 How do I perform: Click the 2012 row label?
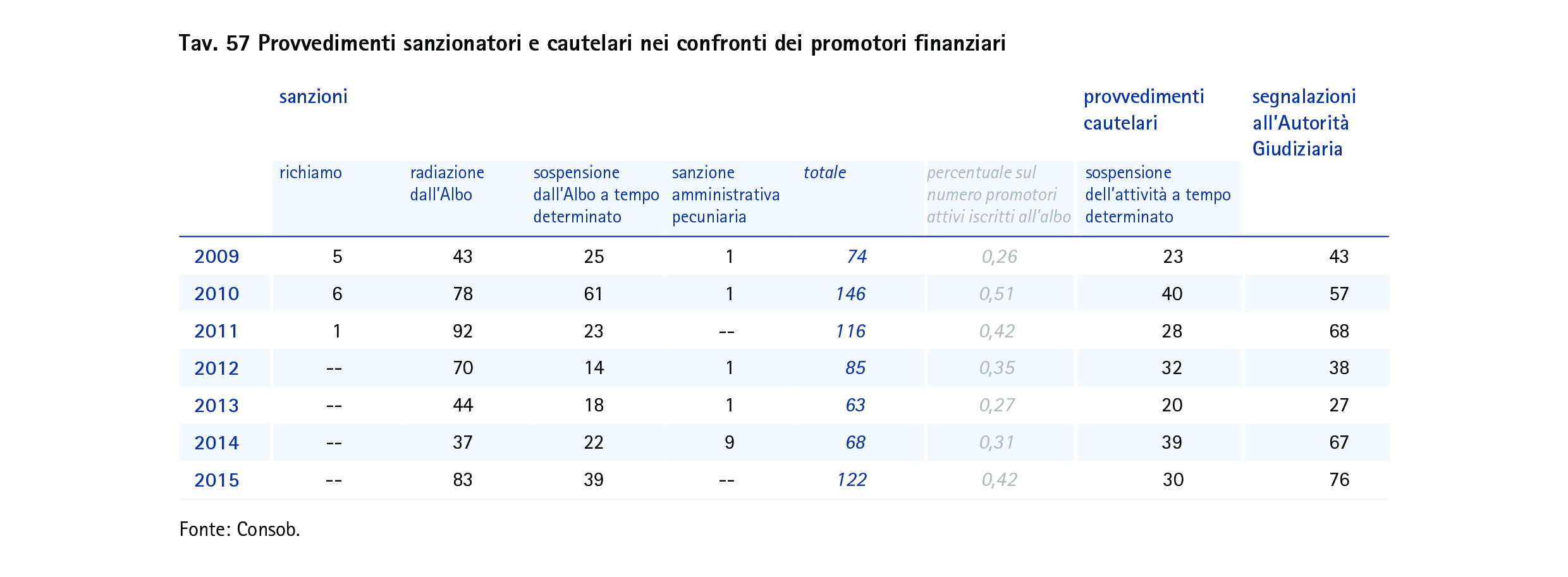[x=216, y=368]
